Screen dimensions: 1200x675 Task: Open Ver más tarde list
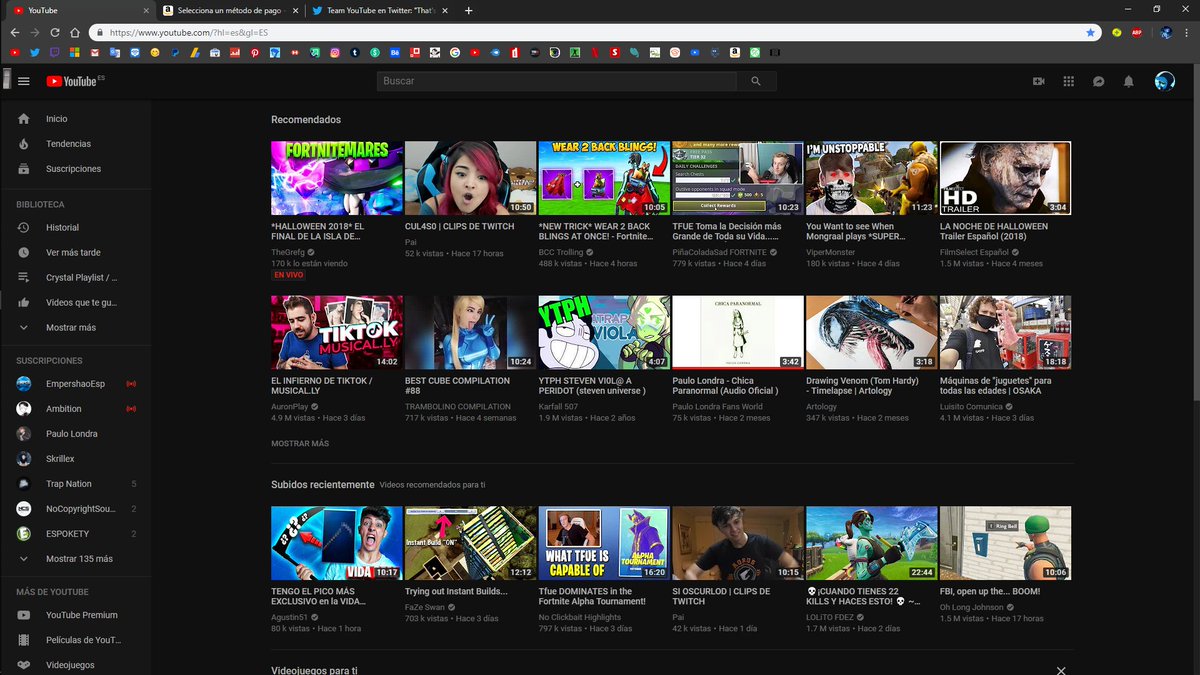pyautogui.click(x=76, y=253)
